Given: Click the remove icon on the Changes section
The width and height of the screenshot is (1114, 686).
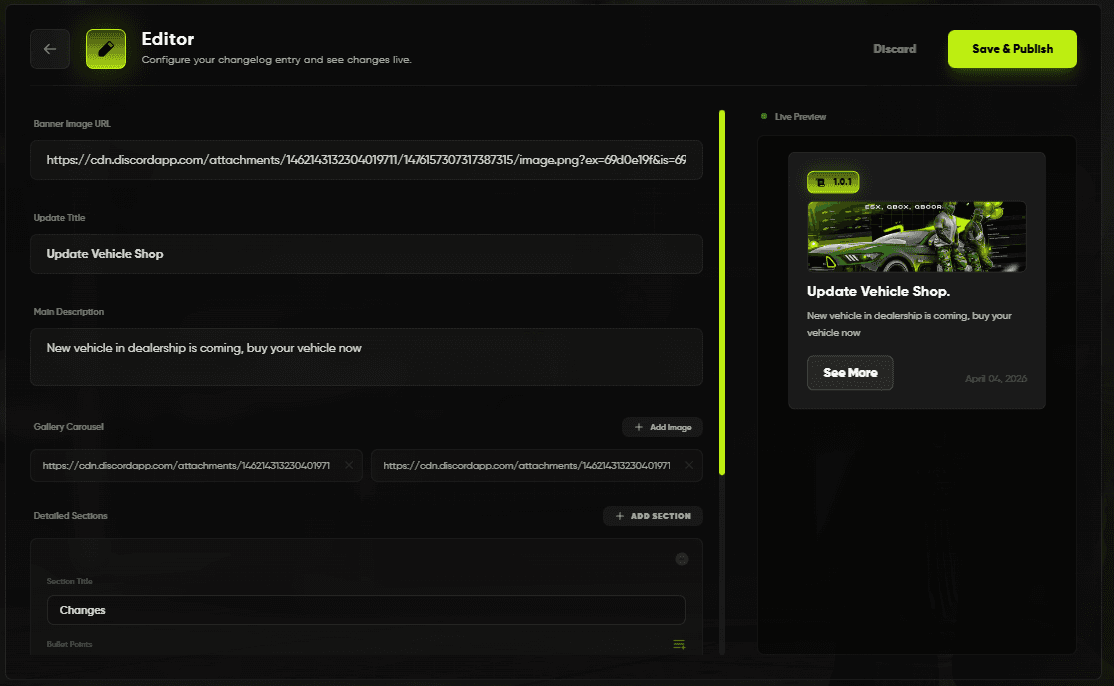Looking at the screenshot, I should click(x=682, y=559).
